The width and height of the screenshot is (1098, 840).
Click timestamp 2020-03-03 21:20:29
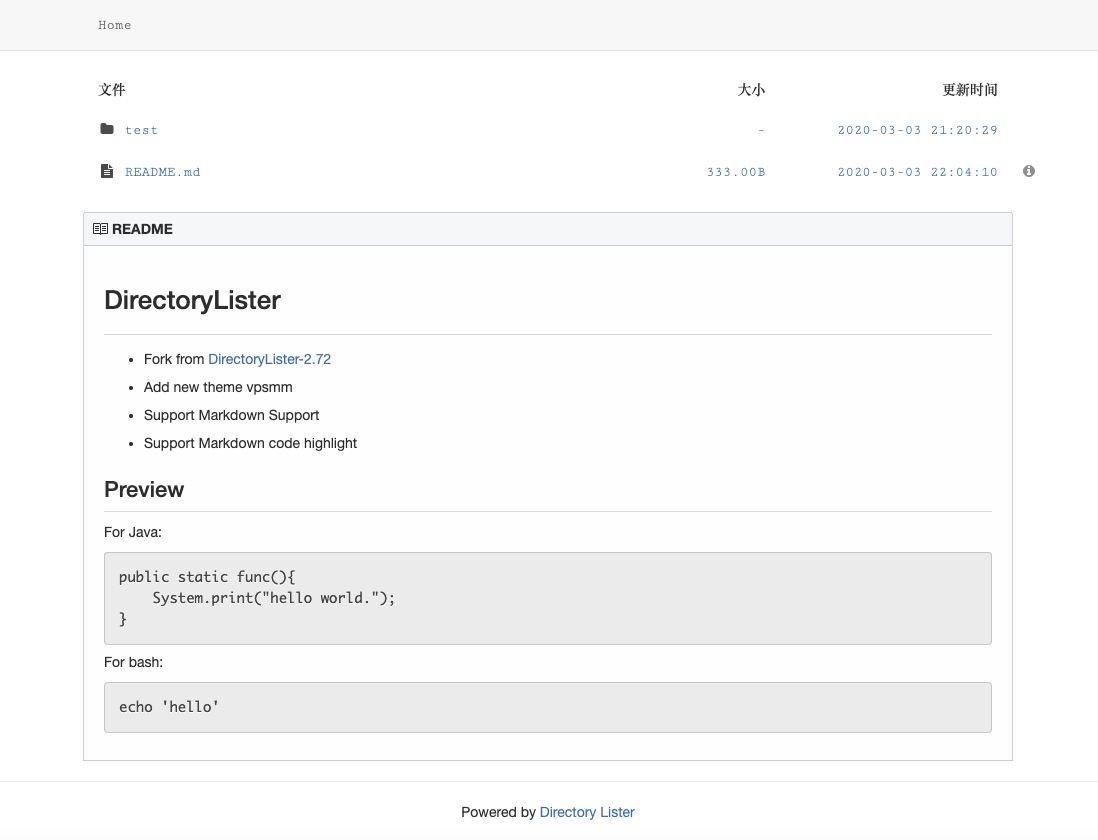tap(917, 130)
